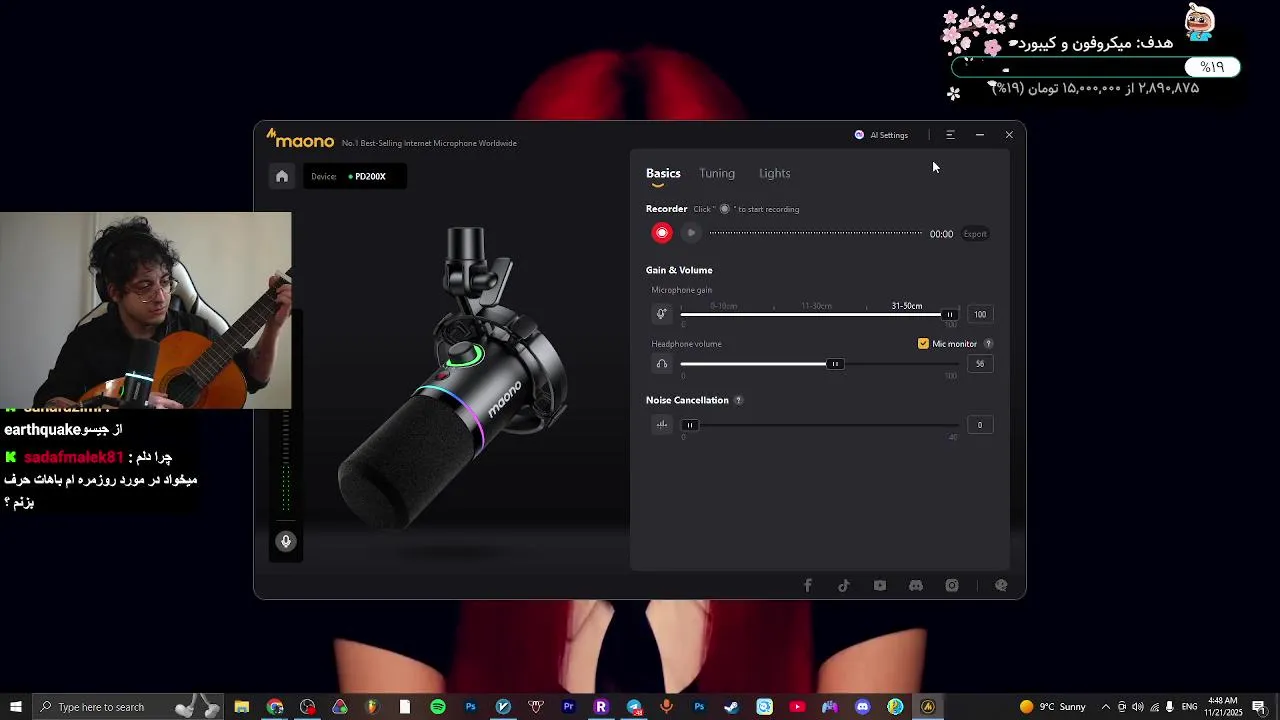Click the noise cancellation slider handle
1280x720 pixels.
[689, 425]
